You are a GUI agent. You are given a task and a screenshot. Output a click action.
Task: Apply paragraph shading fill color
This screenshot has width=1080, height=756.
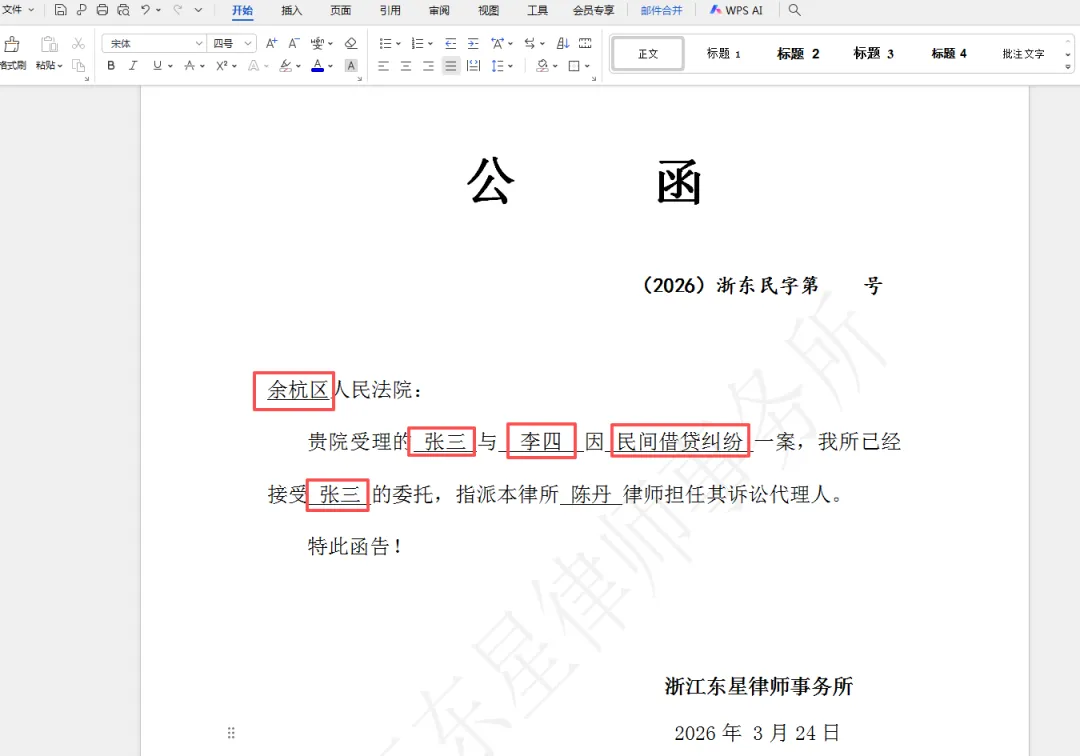(x=543, y=66)
